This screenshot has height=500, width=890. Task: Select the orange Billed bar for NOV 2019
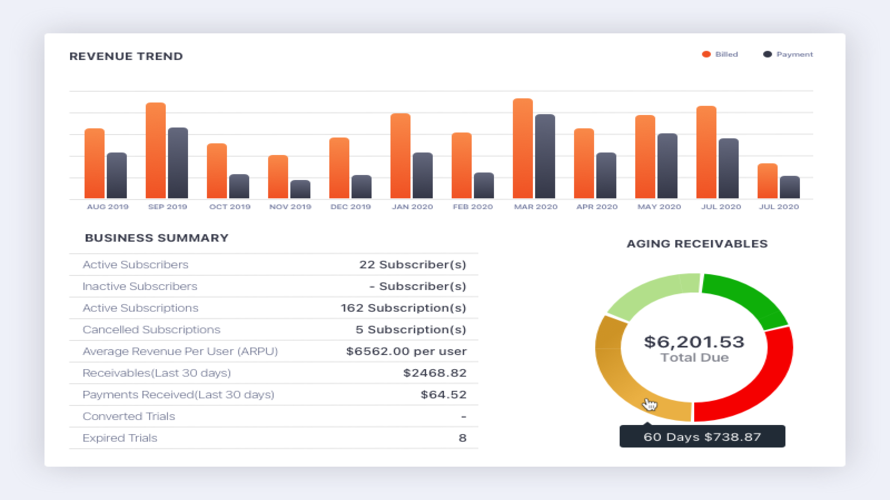[277, 176]
